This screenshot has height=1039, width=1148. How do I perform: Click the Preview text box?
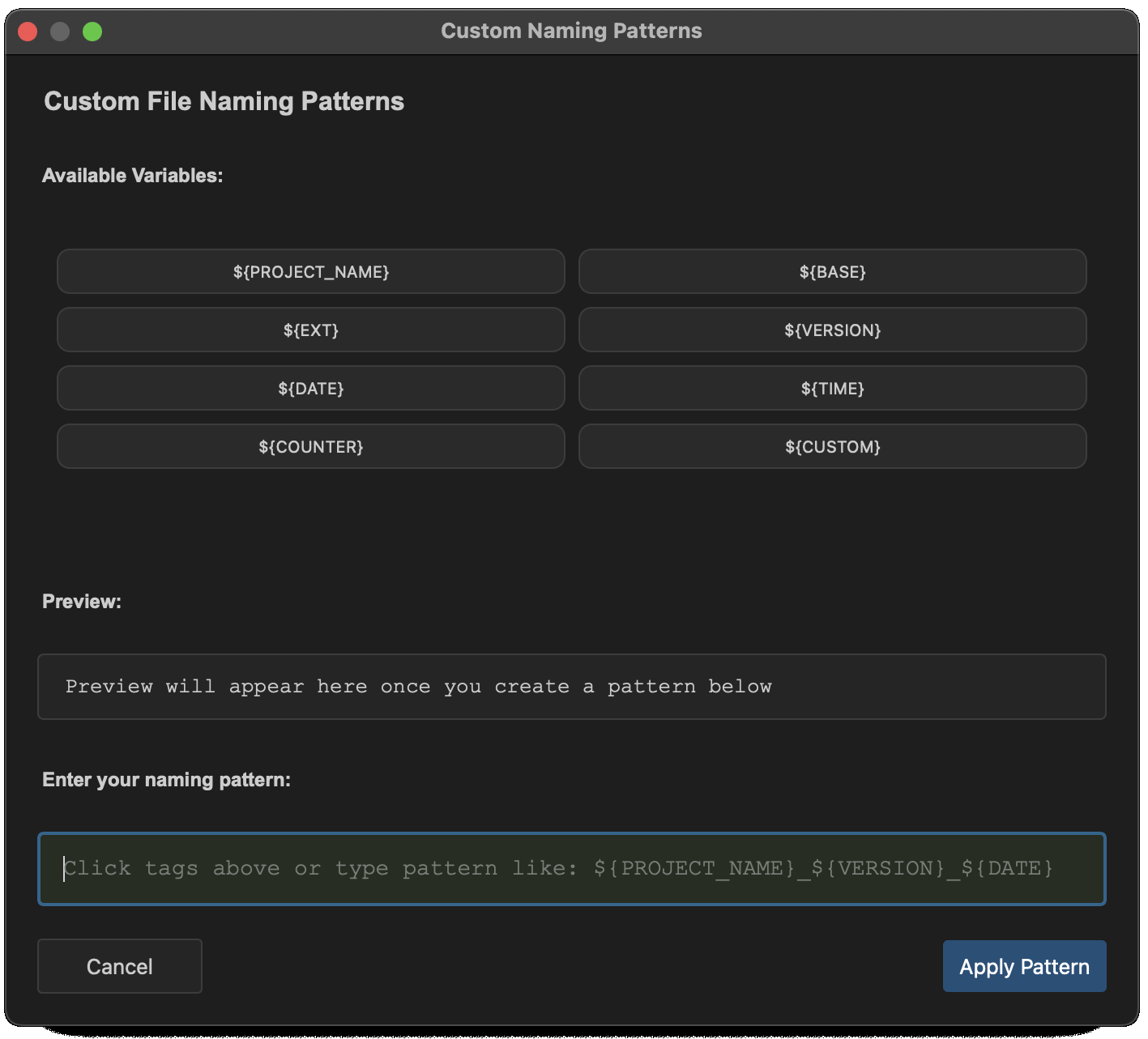tap(572, 687)
